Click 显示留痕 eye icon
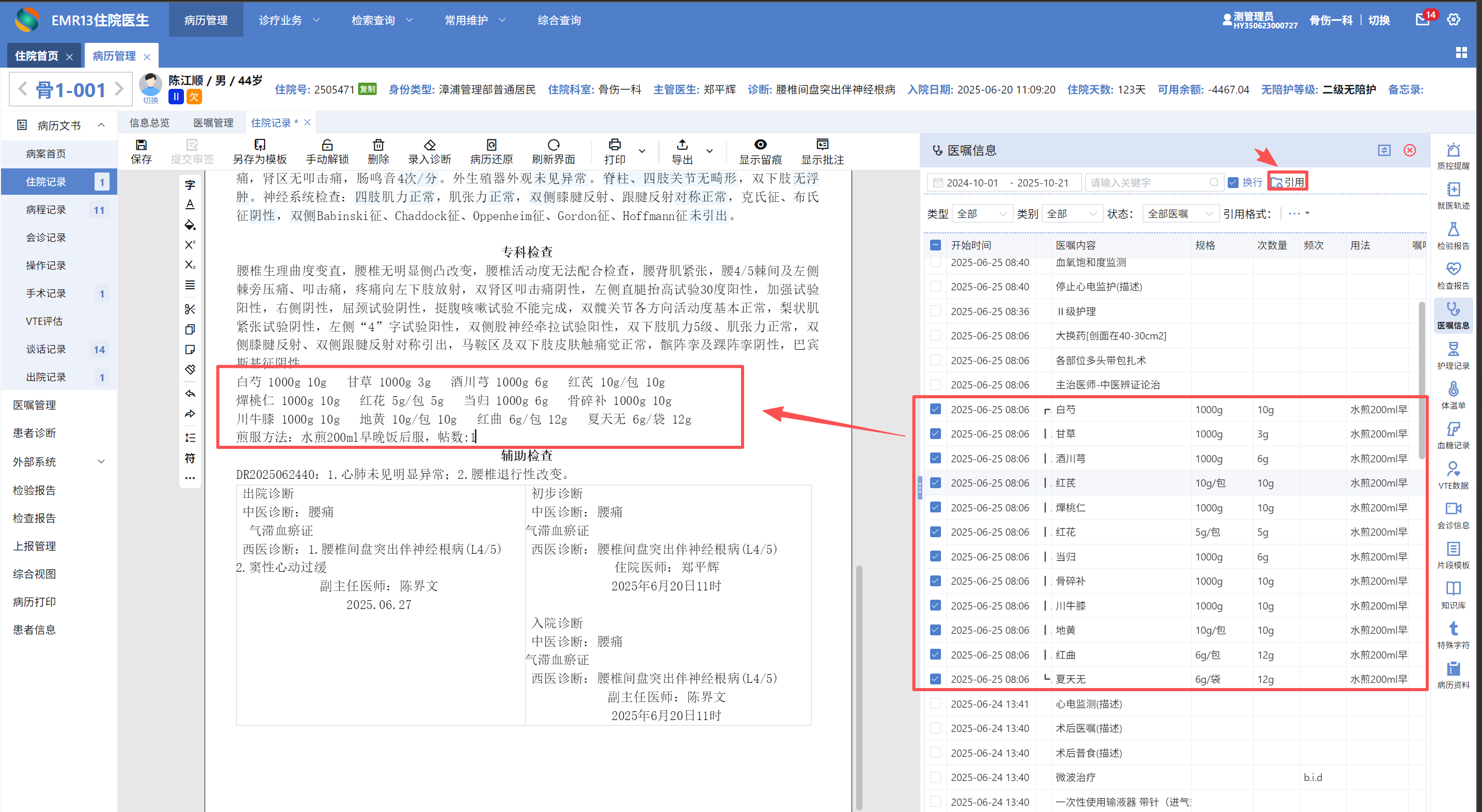This screenshot has width=1482, height=812. click(760, 145)
